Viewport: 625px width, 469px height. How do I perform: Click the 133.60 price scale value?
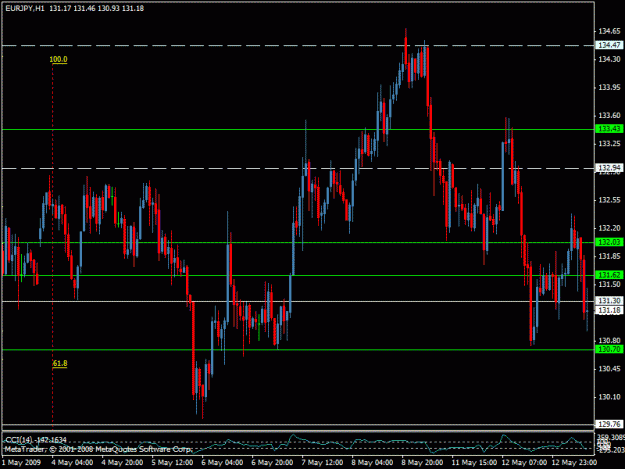click(609, 116)
